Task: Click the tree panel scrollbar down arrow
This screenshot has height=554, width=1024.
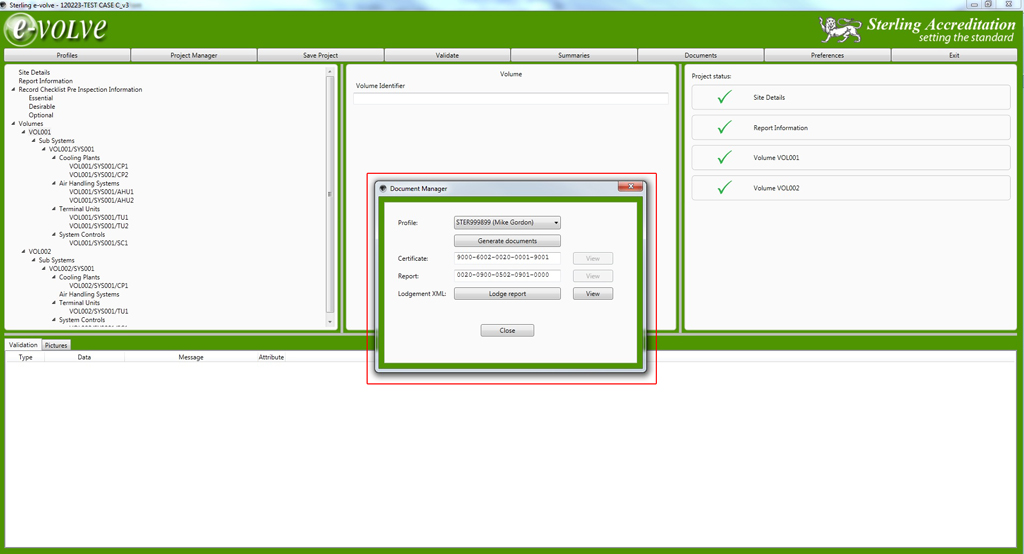Action: [x=330, y=321]
